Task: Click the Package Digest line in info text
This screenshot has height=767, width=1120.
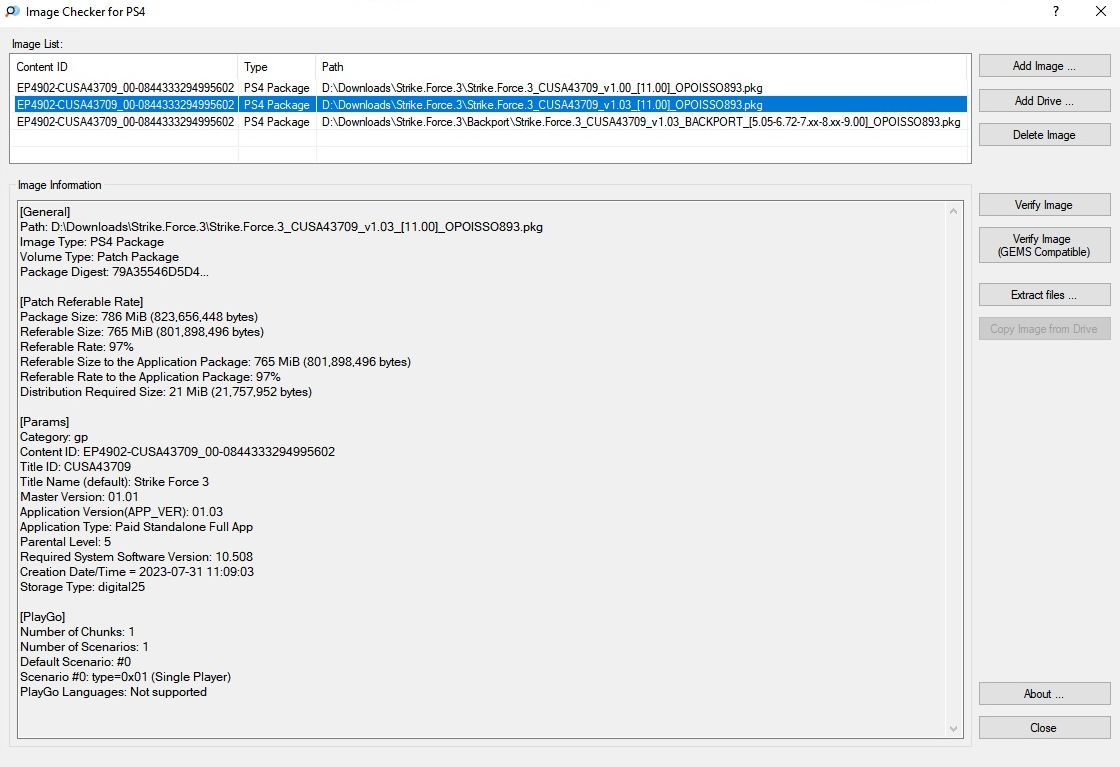Action: point(114,272)
